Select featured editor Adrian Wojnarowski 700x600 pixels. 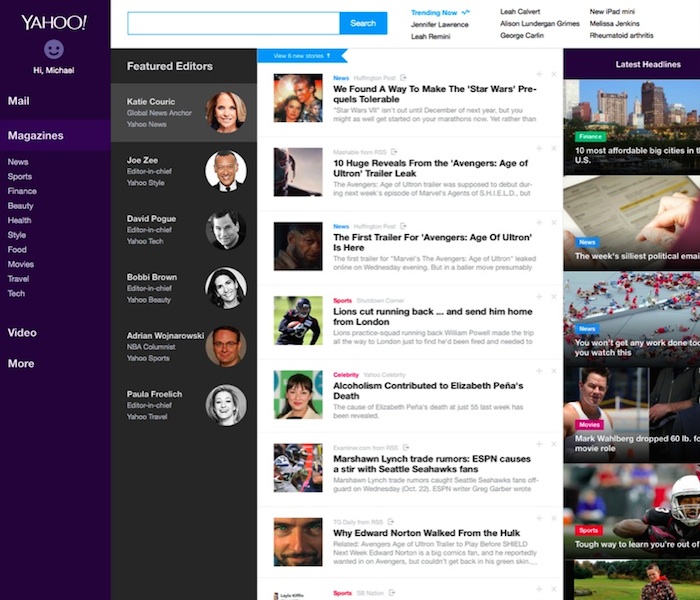tap(183, 346)
